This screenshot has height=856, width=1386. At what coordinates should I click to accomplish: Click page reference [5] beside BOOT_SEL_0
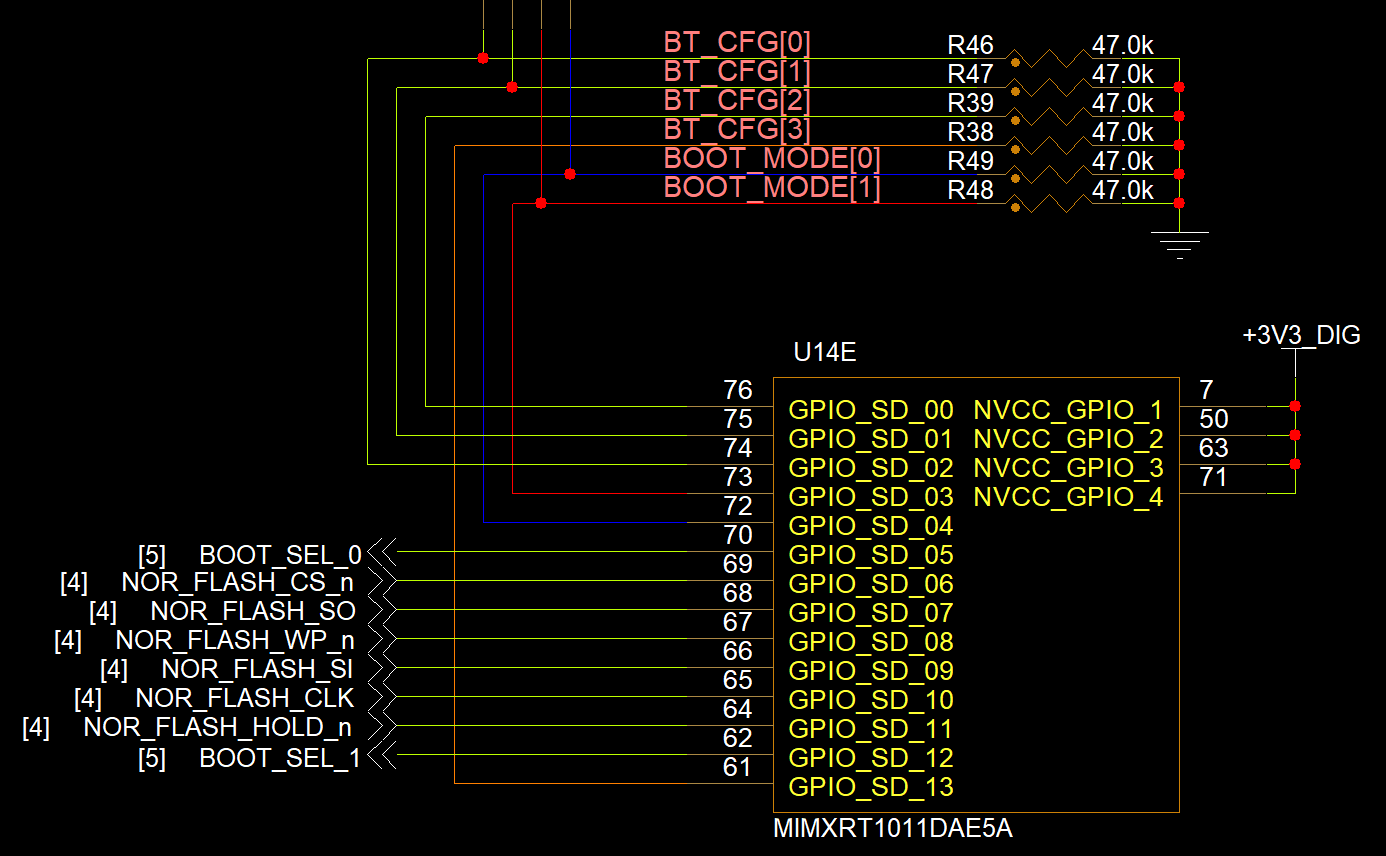pos(152,556)
